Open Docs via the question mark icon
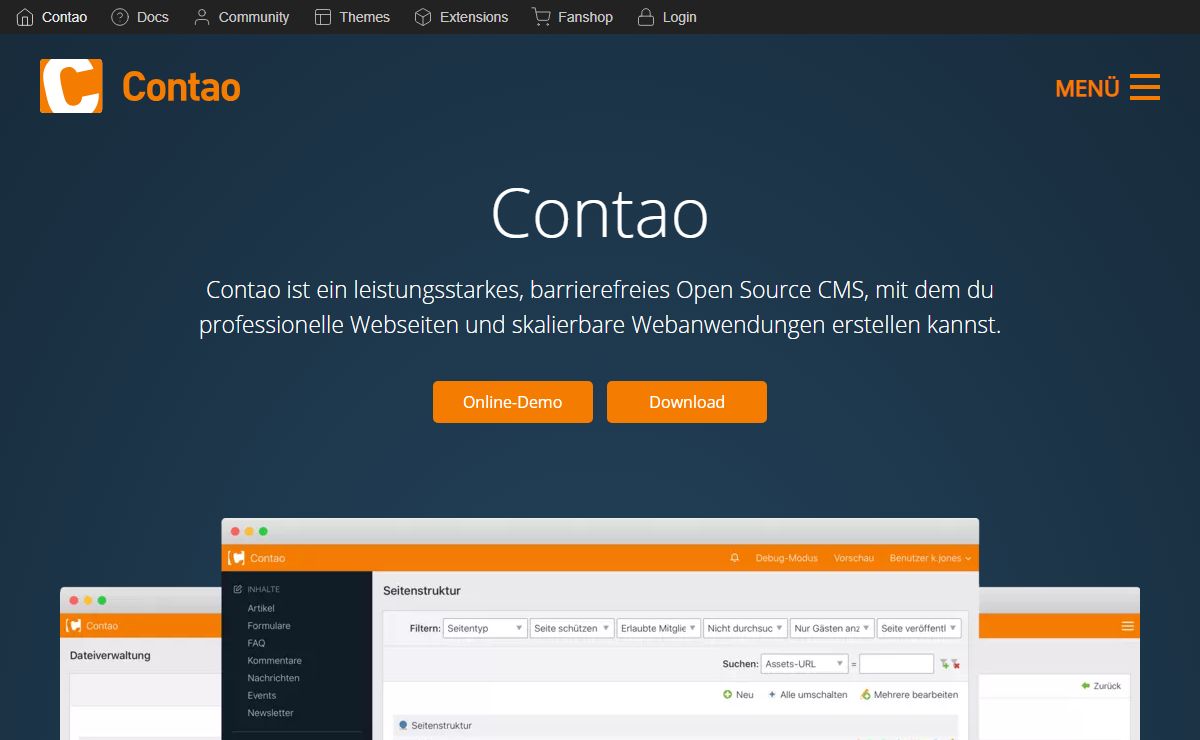 pyautogui.click(x=120, y=17)
